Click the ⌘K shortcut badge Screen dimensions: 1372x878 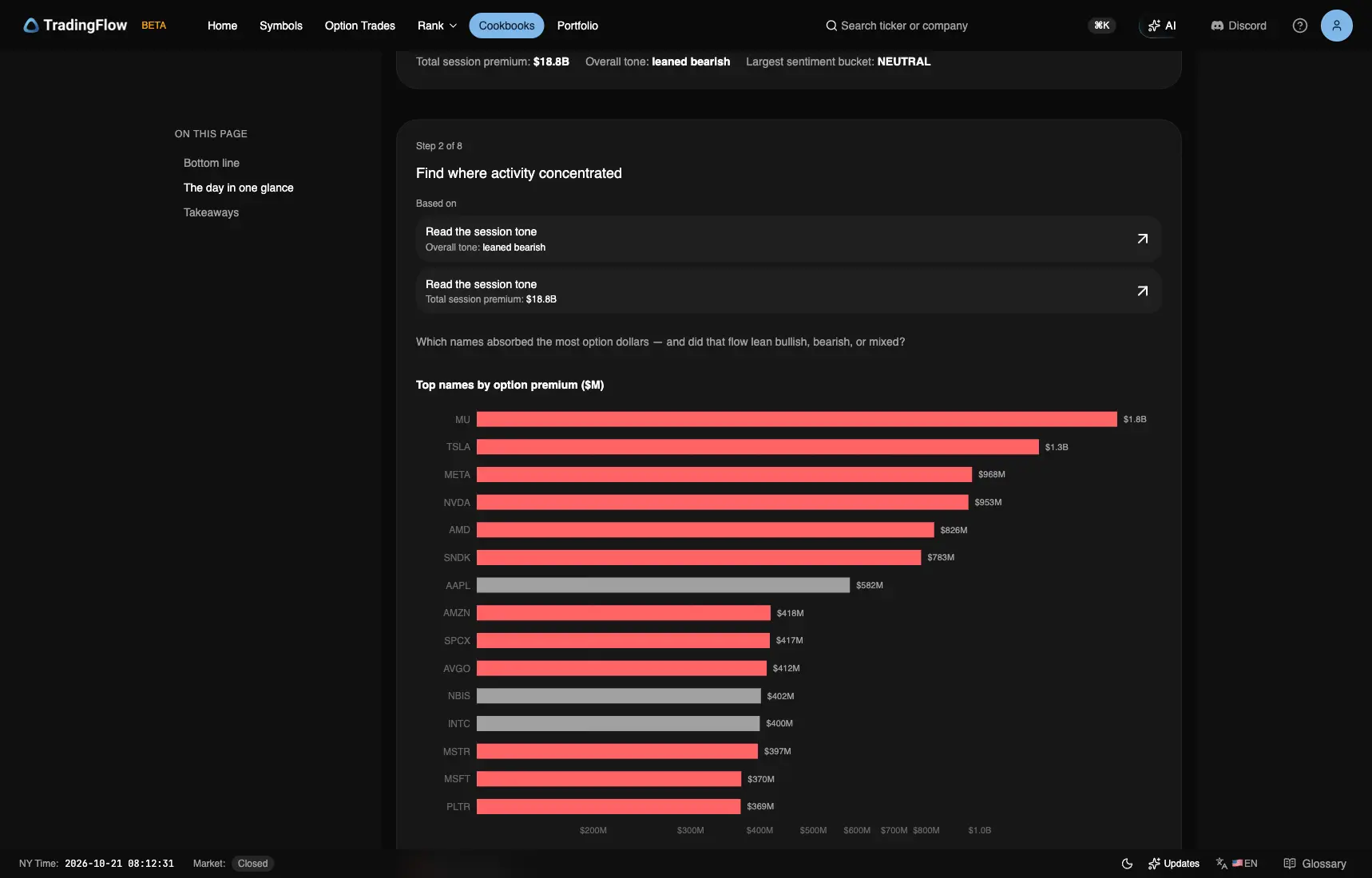[1102, 26]
